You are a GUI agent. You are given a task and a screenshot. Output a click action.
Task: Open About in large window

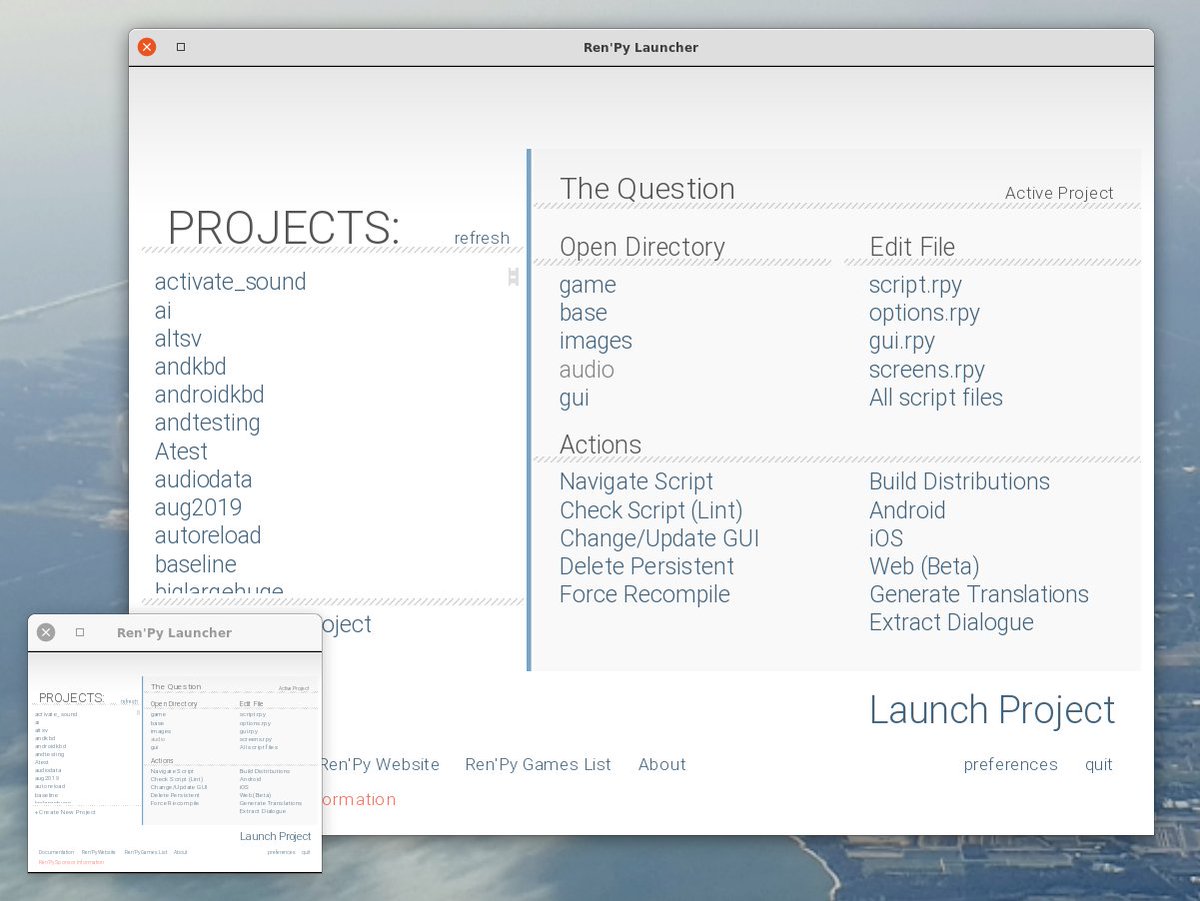662,764
